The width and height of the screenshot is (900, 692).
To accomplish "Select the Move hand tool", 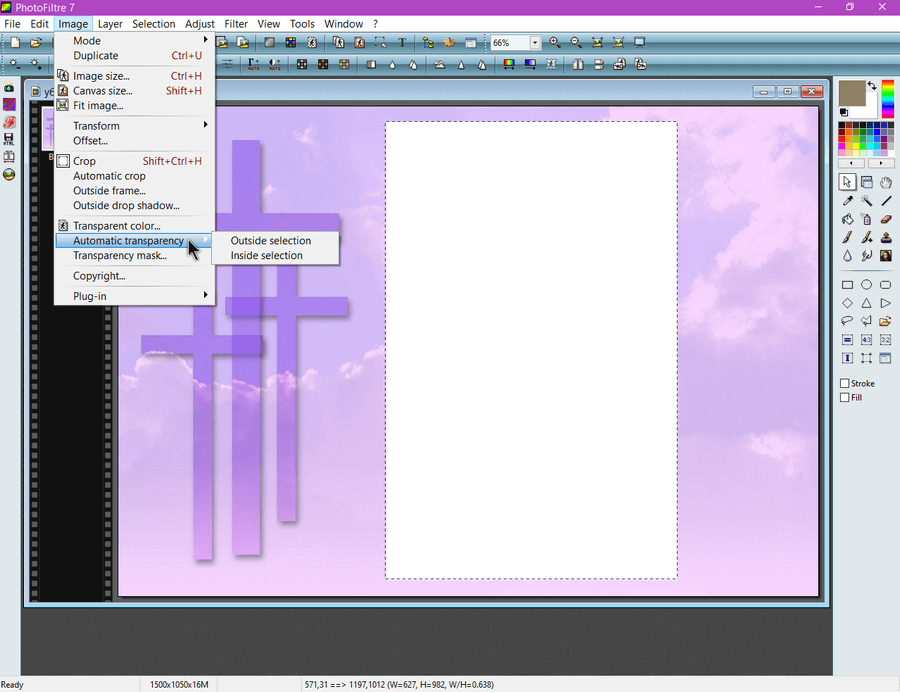I will (x=886, y=182).
